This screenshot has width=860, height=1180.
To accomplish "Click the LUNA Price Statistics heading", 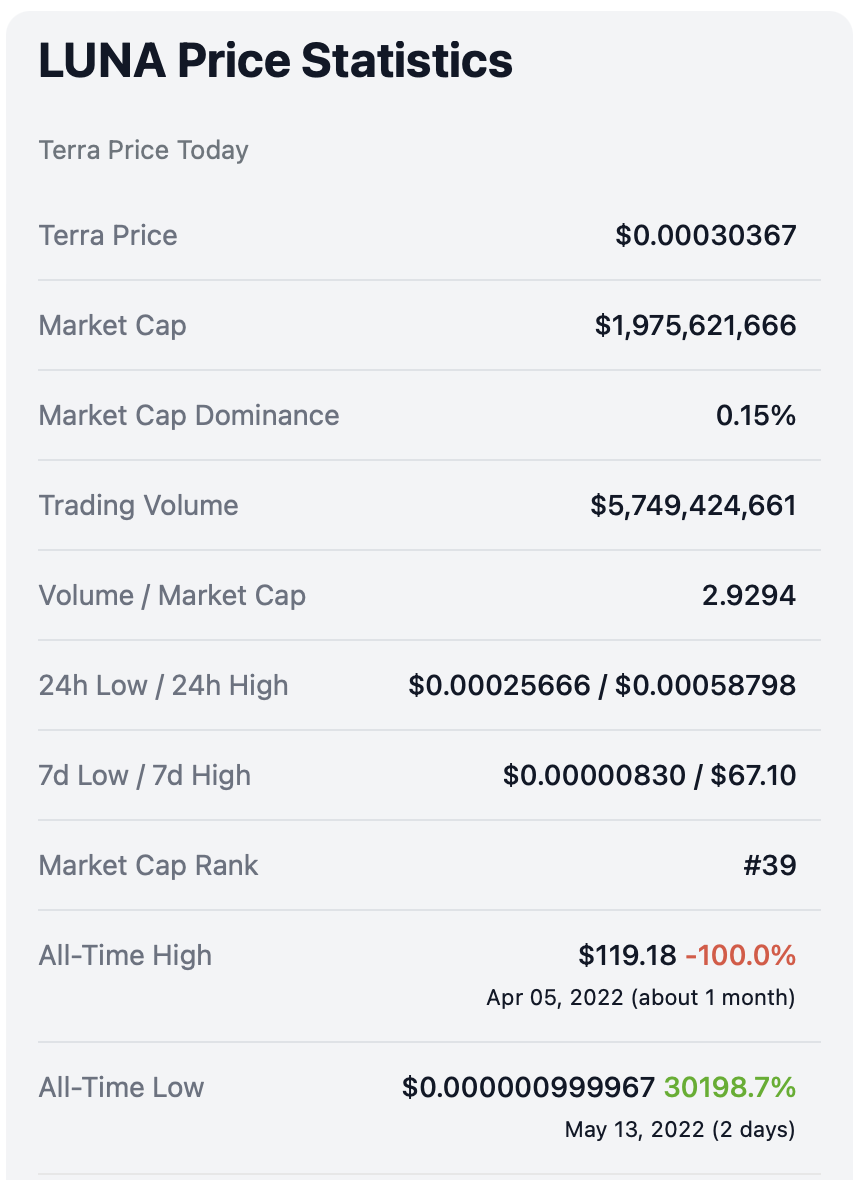I will (x=275, y=62).
